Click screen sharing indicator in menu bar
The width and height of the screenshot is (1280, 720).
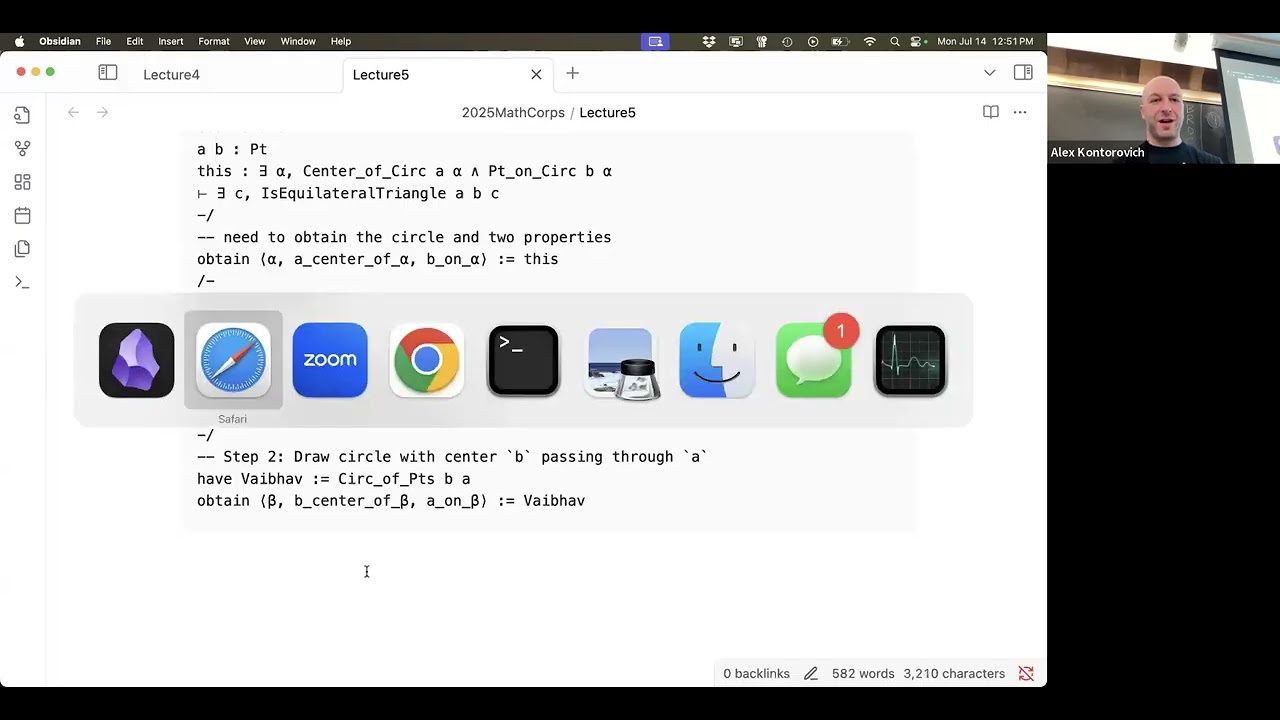pyautogui.click(x=656, y=41)
